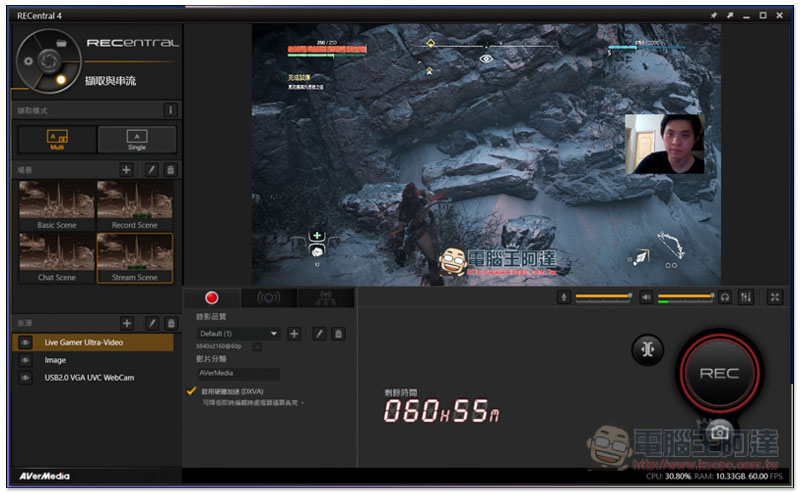Click the pin icon in title bar
This screenshot has height=494, width=800.
(x=714, y=15)
